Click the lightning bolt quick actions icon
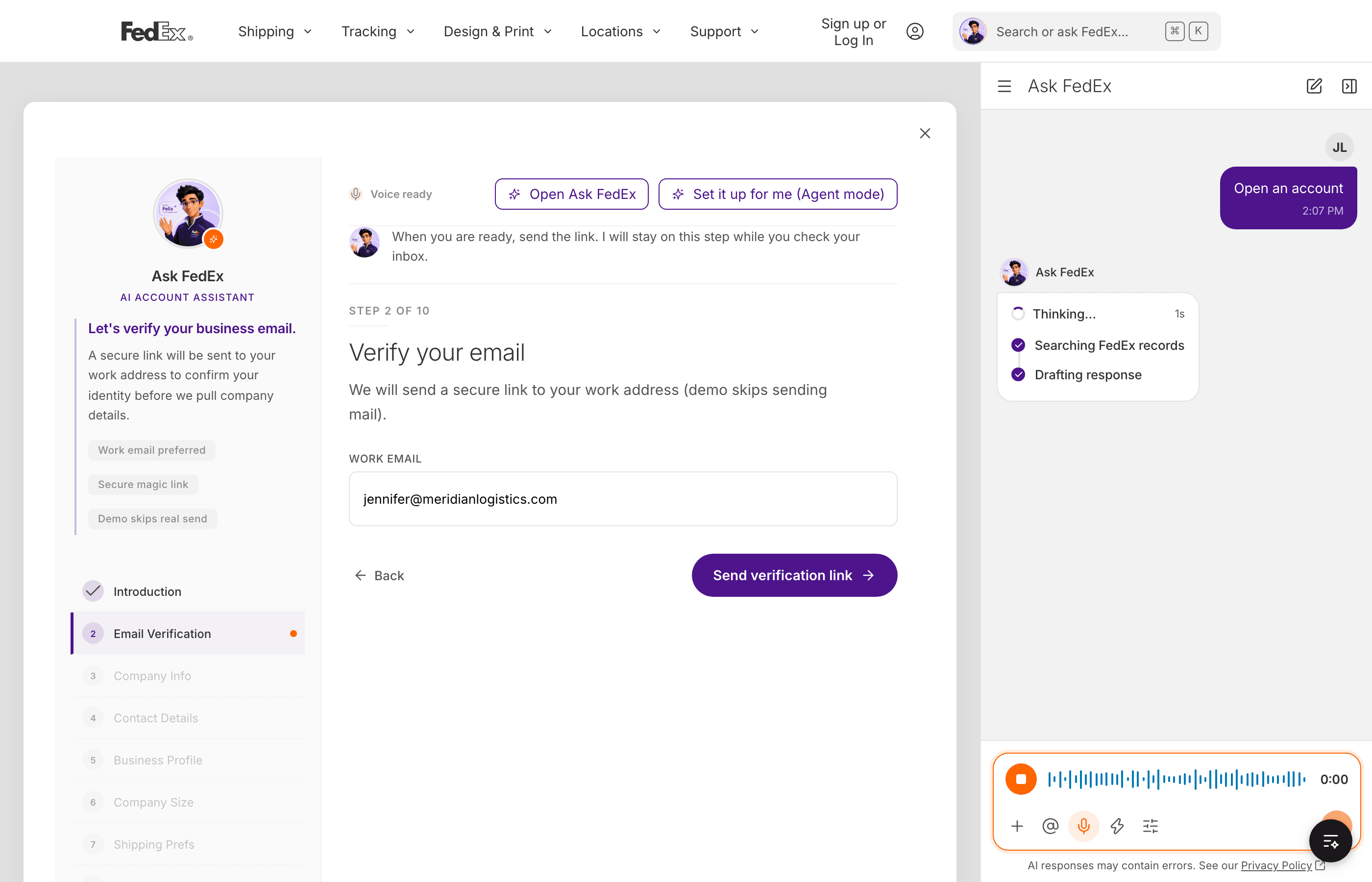This screenshot has height=882, width=1372. tap(1117, 826)
